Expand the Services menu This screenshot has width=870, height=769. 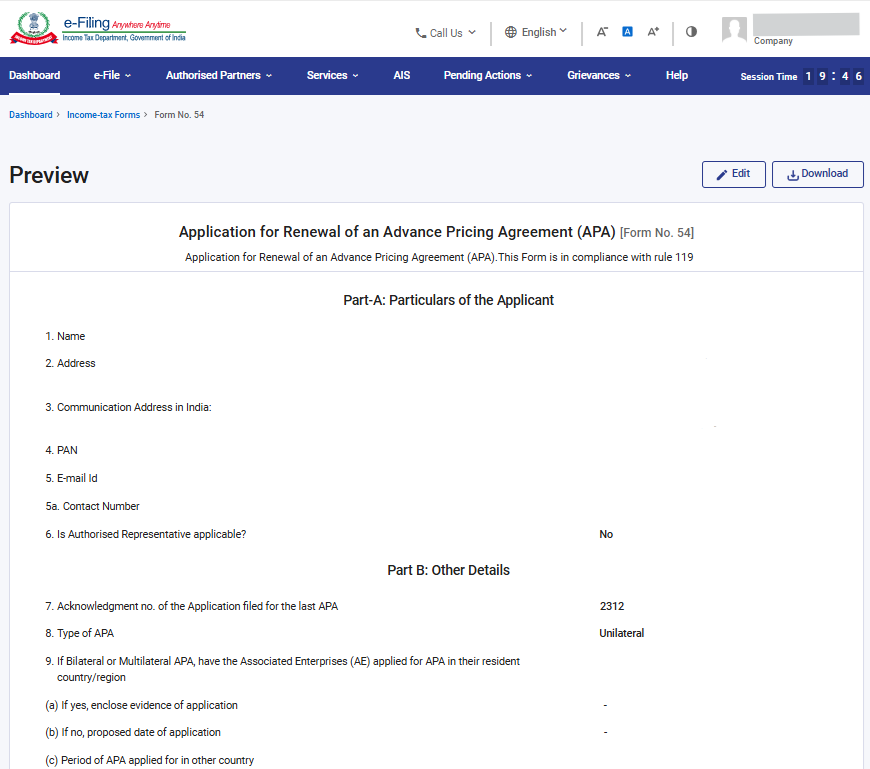click(332, 75)
